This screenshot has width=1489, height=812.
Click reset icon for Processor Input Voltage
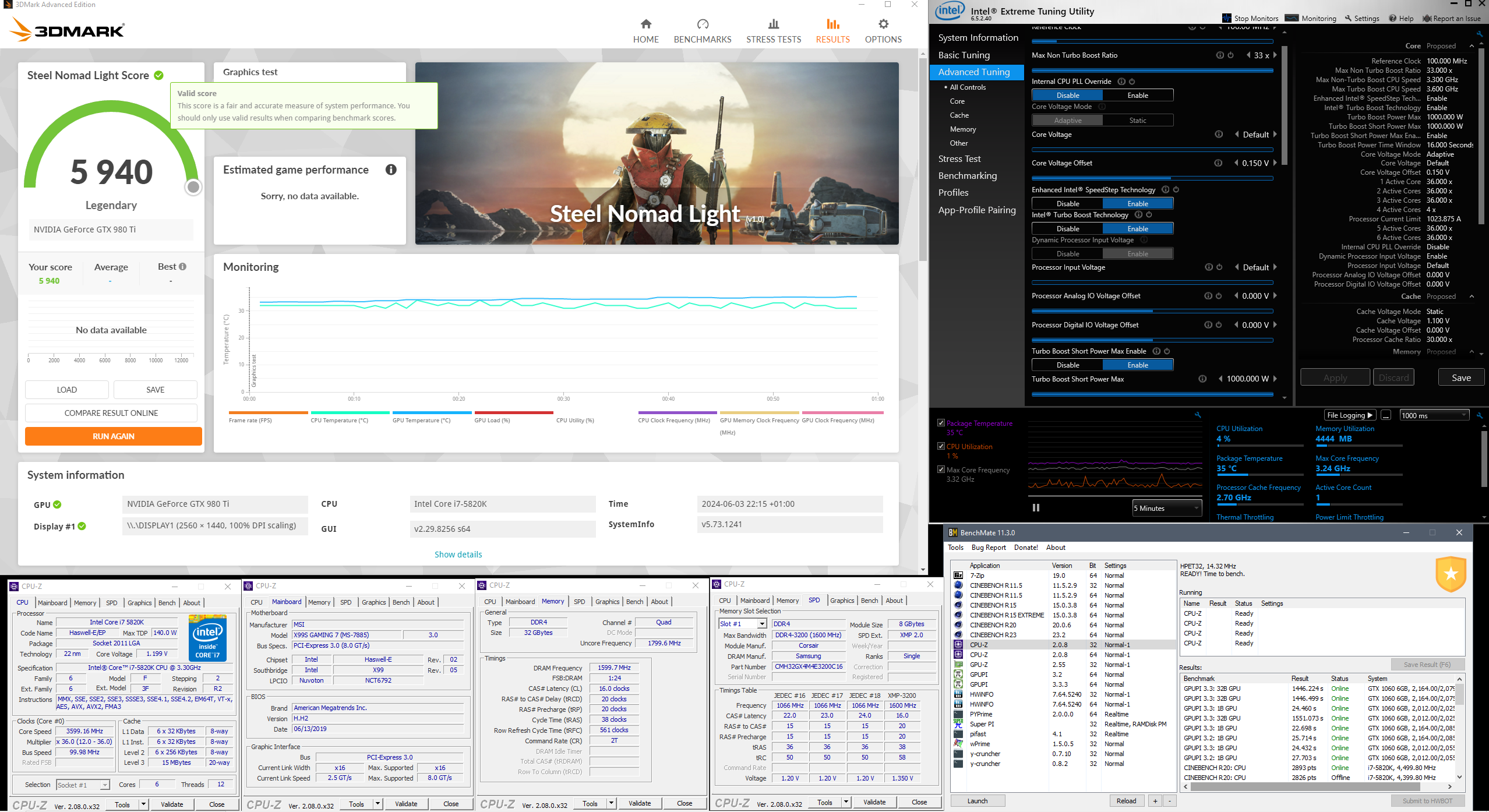(1219, 267)
